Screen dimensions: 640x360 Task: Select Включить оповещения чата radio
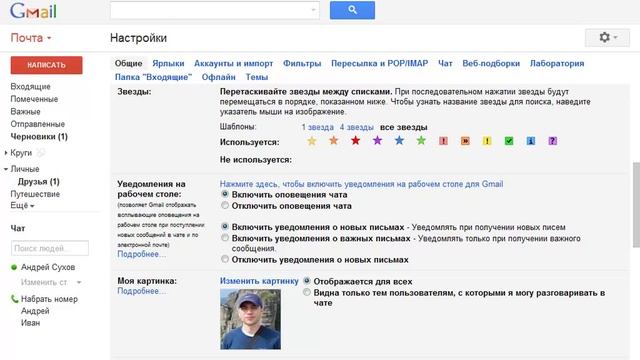point(225,194)
